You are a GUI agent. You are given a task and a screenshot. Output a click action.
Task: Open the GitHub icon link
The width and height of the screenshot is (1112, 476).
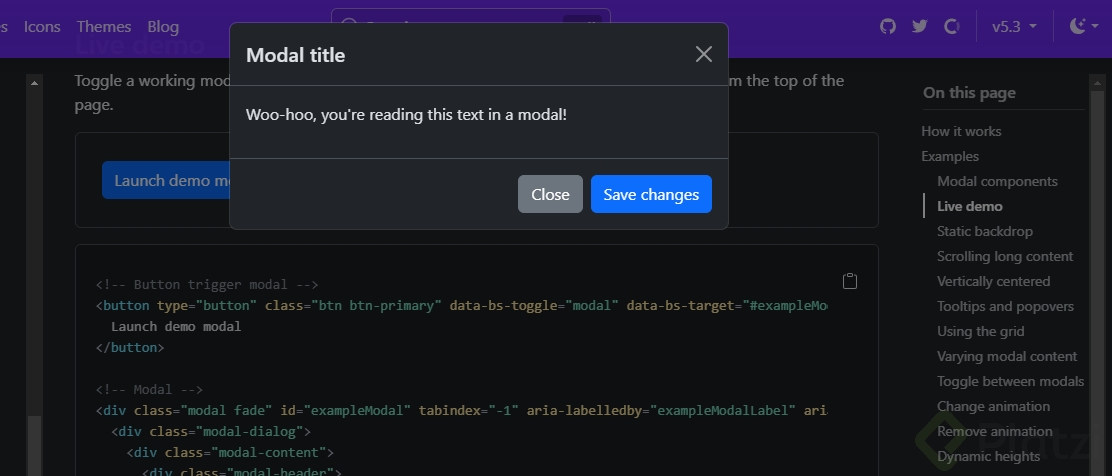(888, 26)
